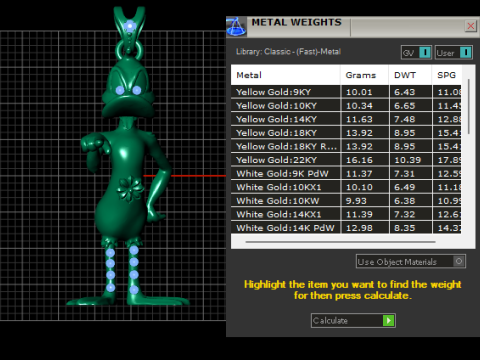Select Yellow Gold:18KY R... row
Screen dimensions: 480x360
[346, 146]
